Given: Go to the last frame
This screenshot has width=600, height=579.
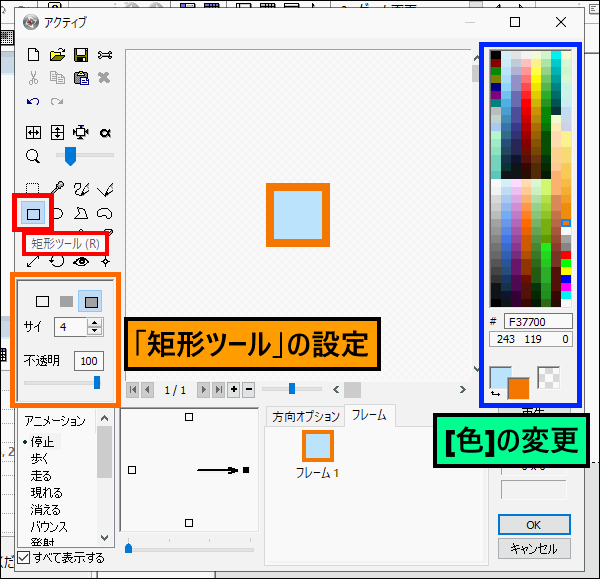Looking at the screenshot, I should [218, 390].
